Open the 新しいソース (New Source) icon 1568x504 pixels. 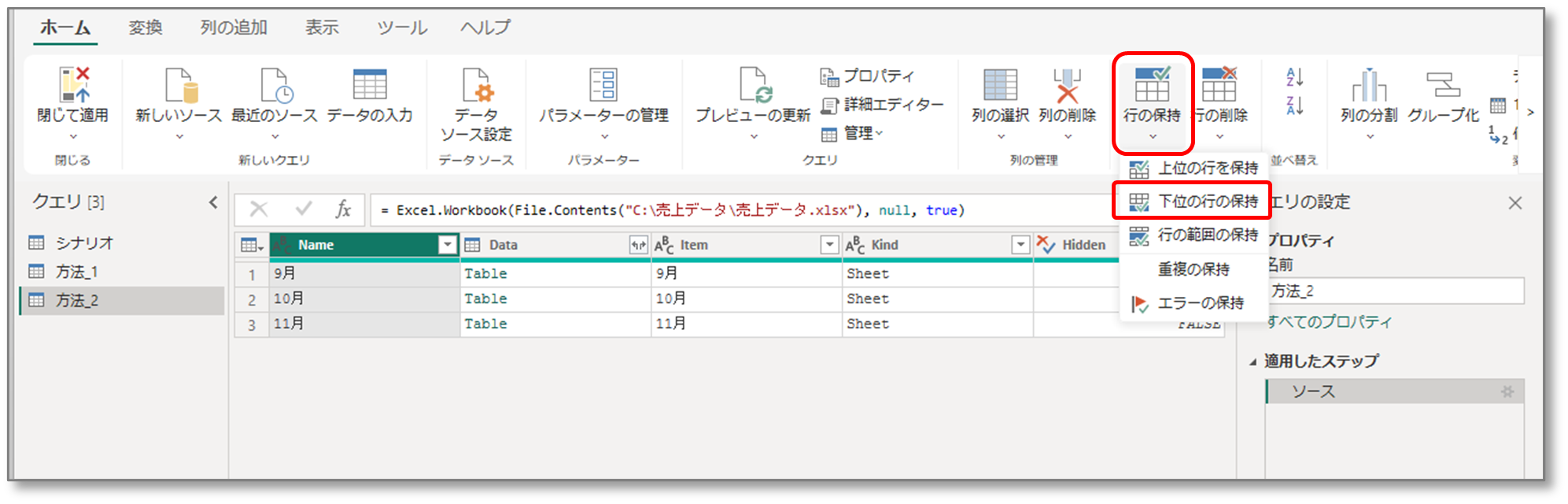click(x=179, y=85)
